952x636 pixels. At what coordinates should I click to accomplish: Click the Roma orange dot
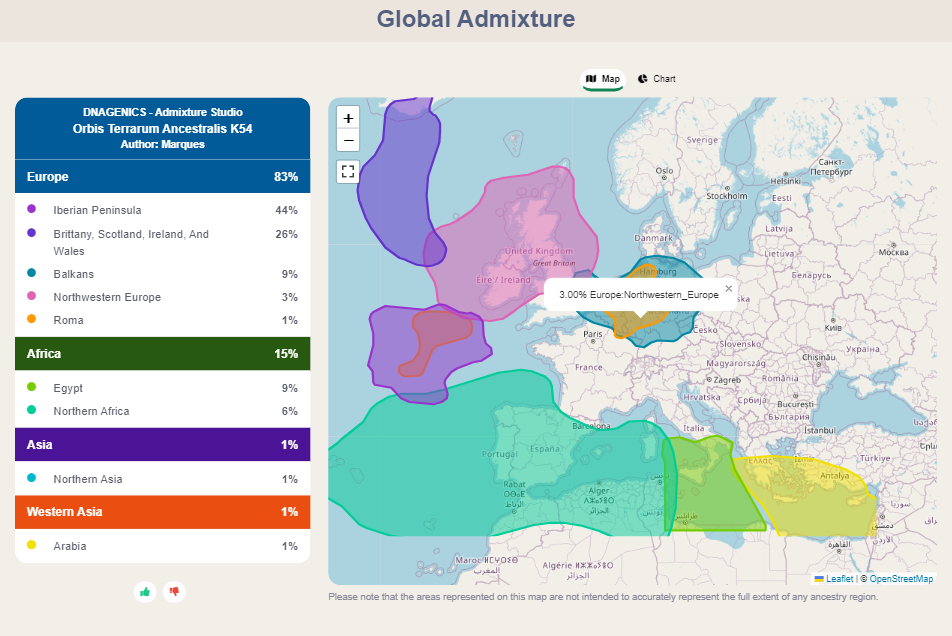[x=32, y=319]
